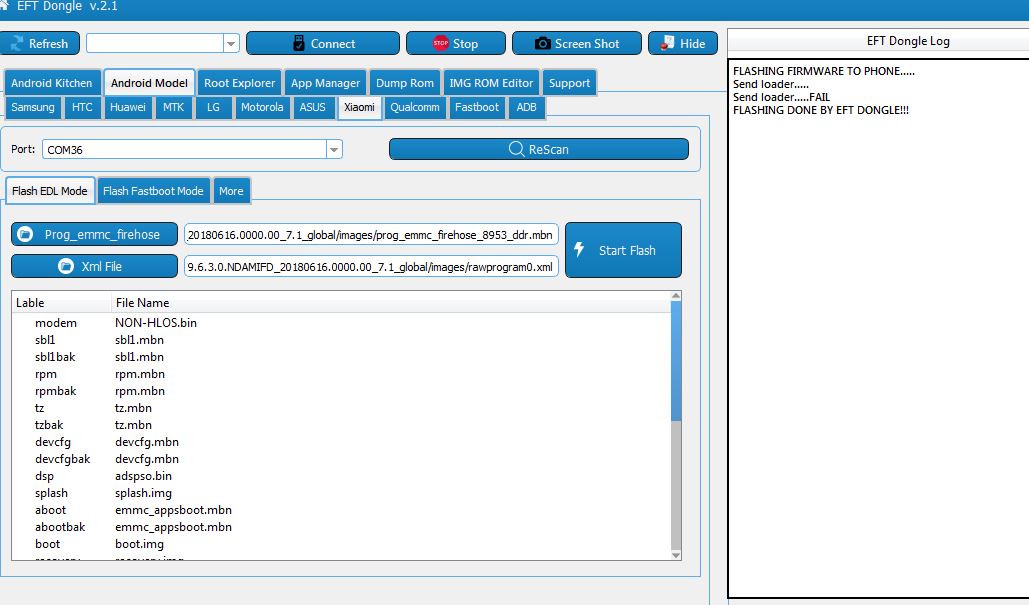Select the MTK tab
Viewport: 1029px width, 605px height.
(x=173, y=107)
